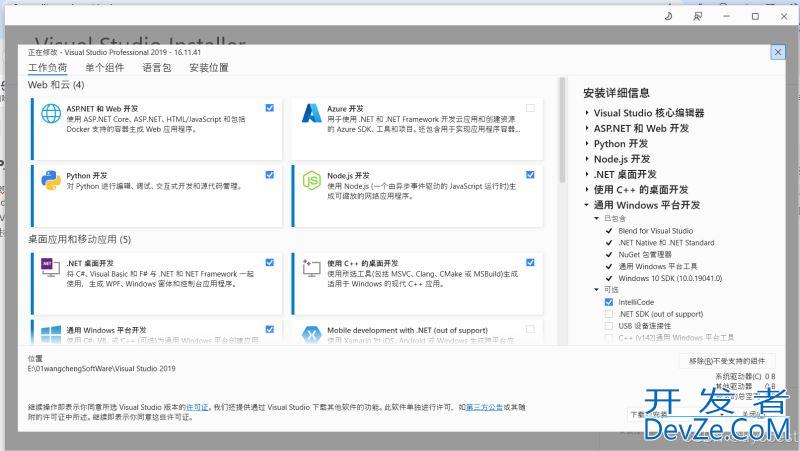The width and height of the screenshot is (800, 451).
Task: Expand ASP.NET 和 Web 开发 details
Action: point(587,128)
